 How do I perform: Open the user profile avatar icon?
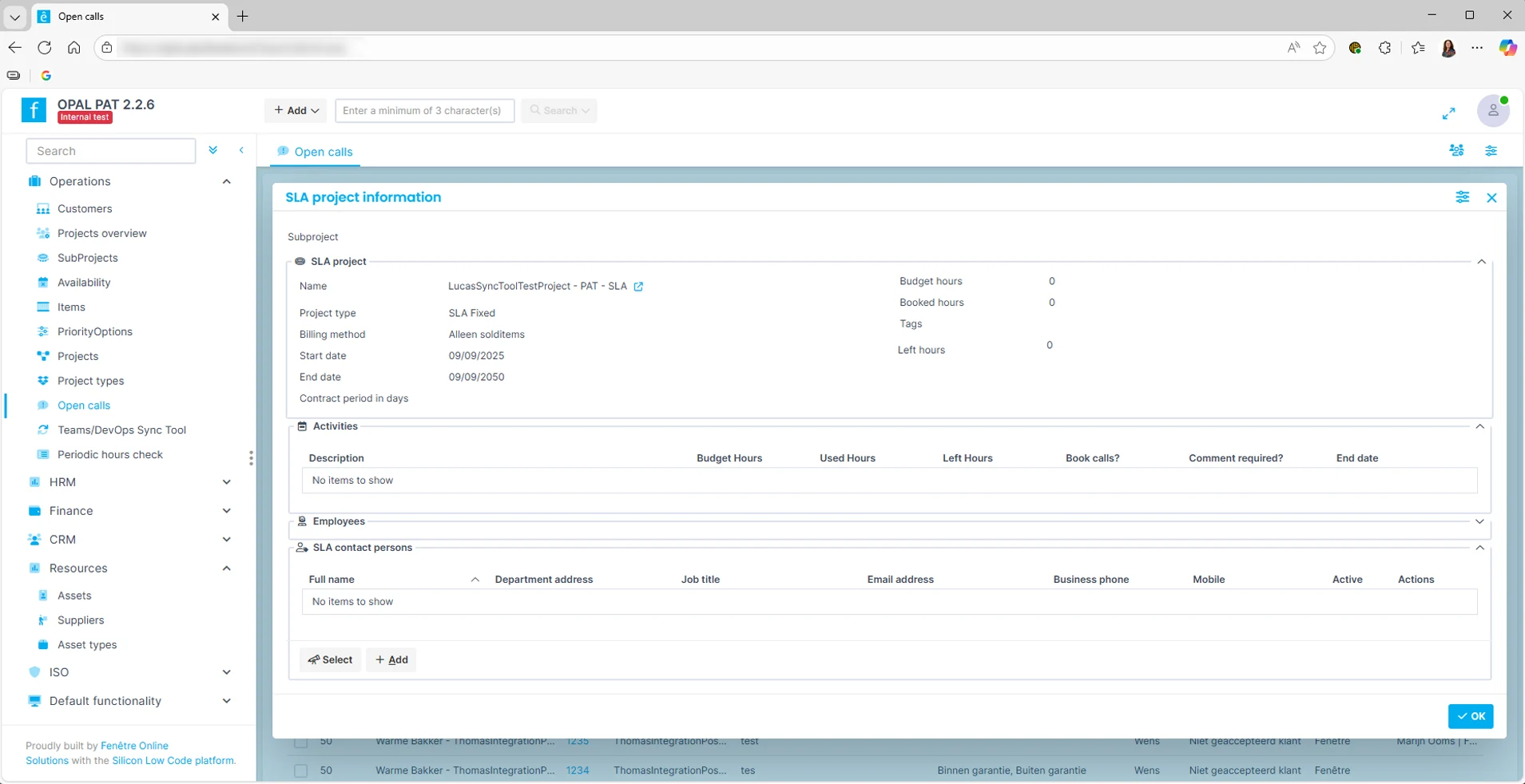1492,111
